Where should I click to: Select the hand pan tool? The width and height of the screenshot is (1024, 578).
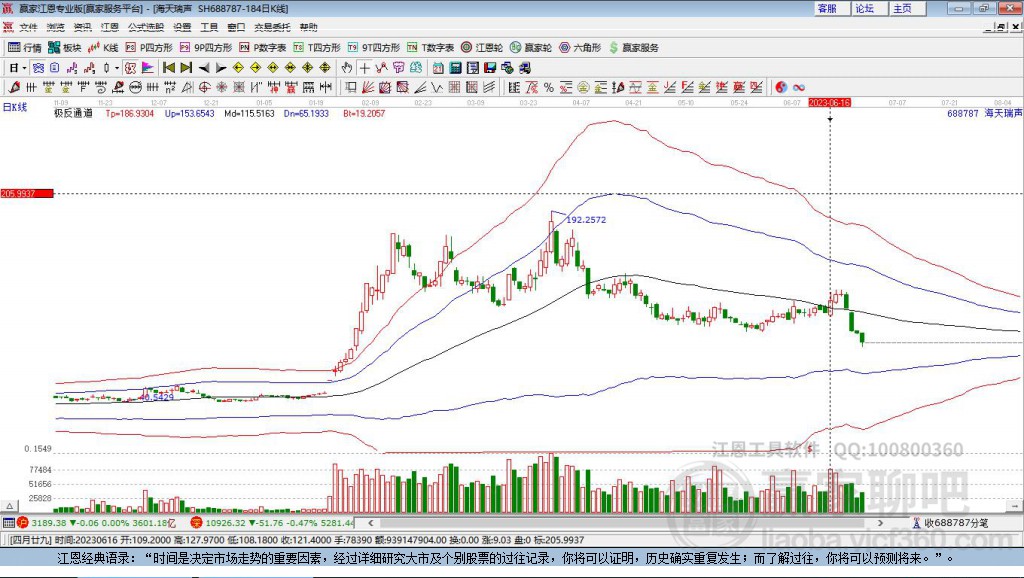[x=347, y=68]
